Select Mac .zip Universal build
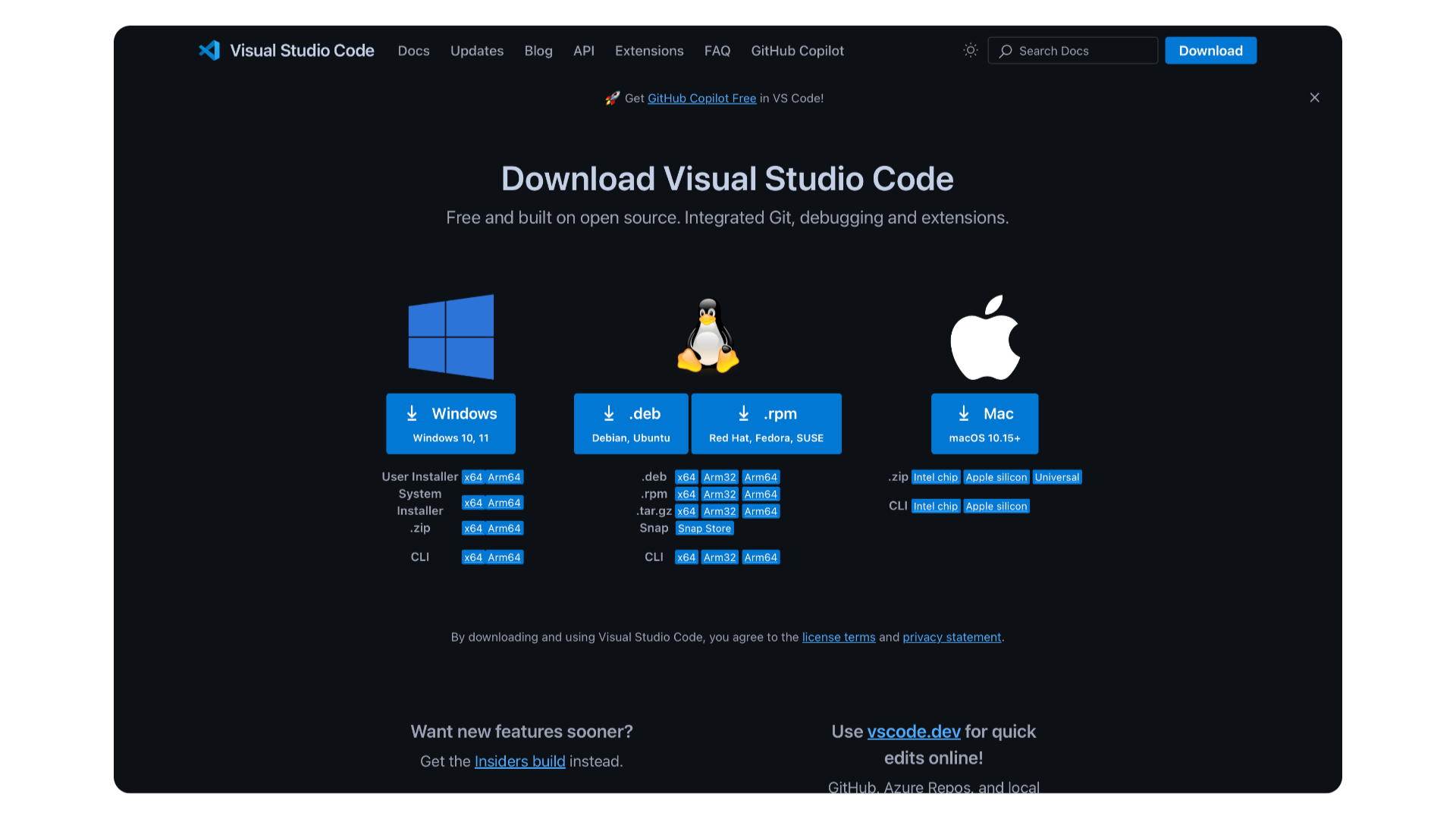The height and width of the screenshot is (819, 1456). click(x=1057, y=478)
